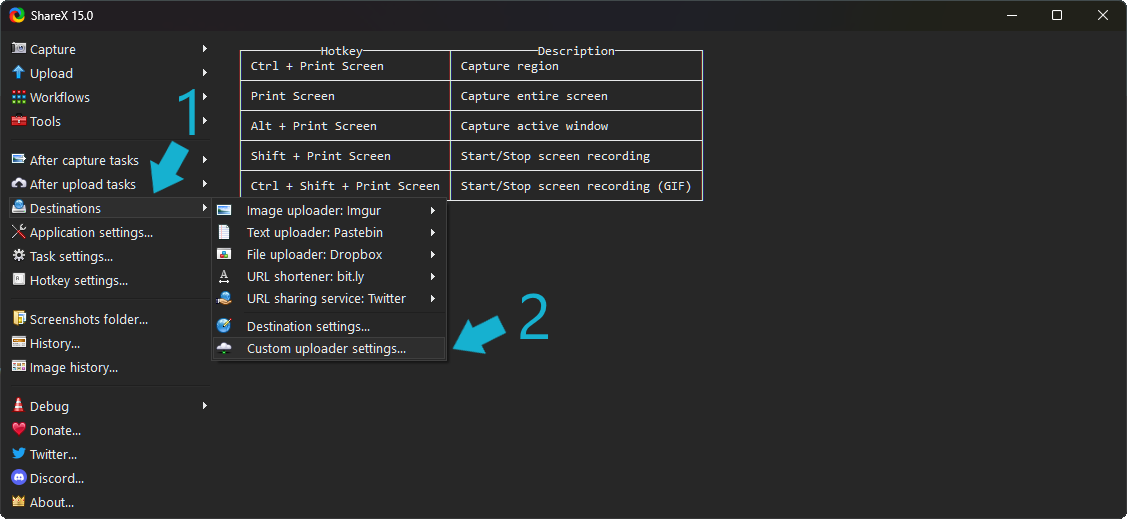The height and width of the screenshot is (519, 1127).
Task: Select File uploader: Dropbox entry
Action: 329,254
